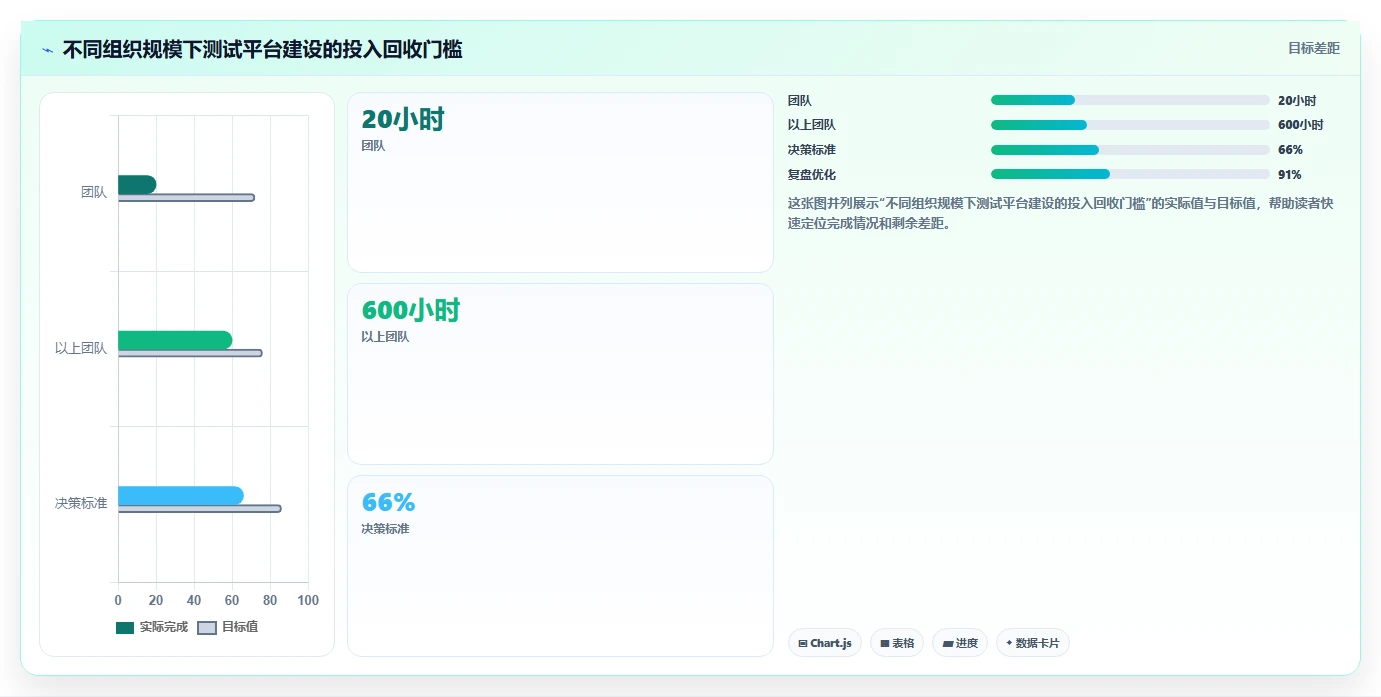1381x697 pixels.
Task: Click the 目标差距 label in header
Action: tap(1313, 48)
